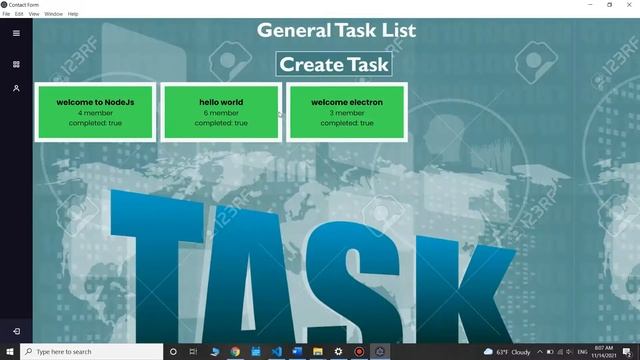Open Visual Studio Code from taskbar
The image size is (640, 360).
tap(277, 352)
